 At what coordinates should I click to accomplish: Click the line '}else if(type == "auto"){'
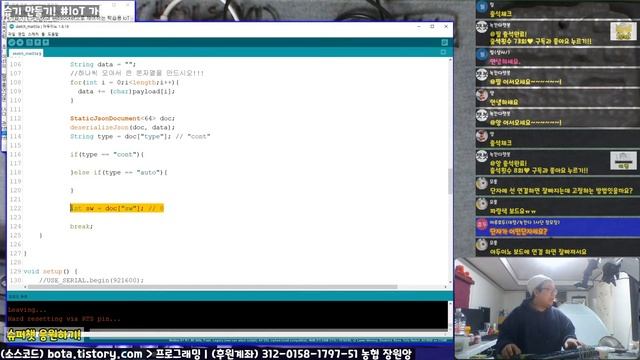(x=119, y=172)
